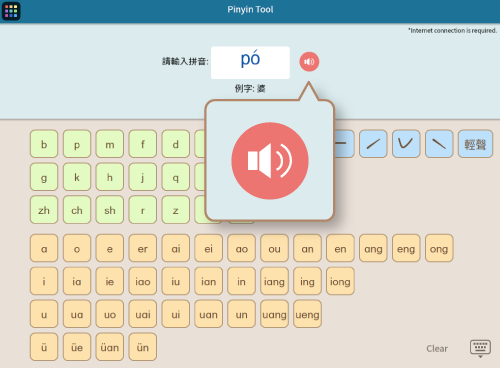The width and height of the screenshot is (500, 368).
Task: Tap the iong final key
Action: (340, 281)
